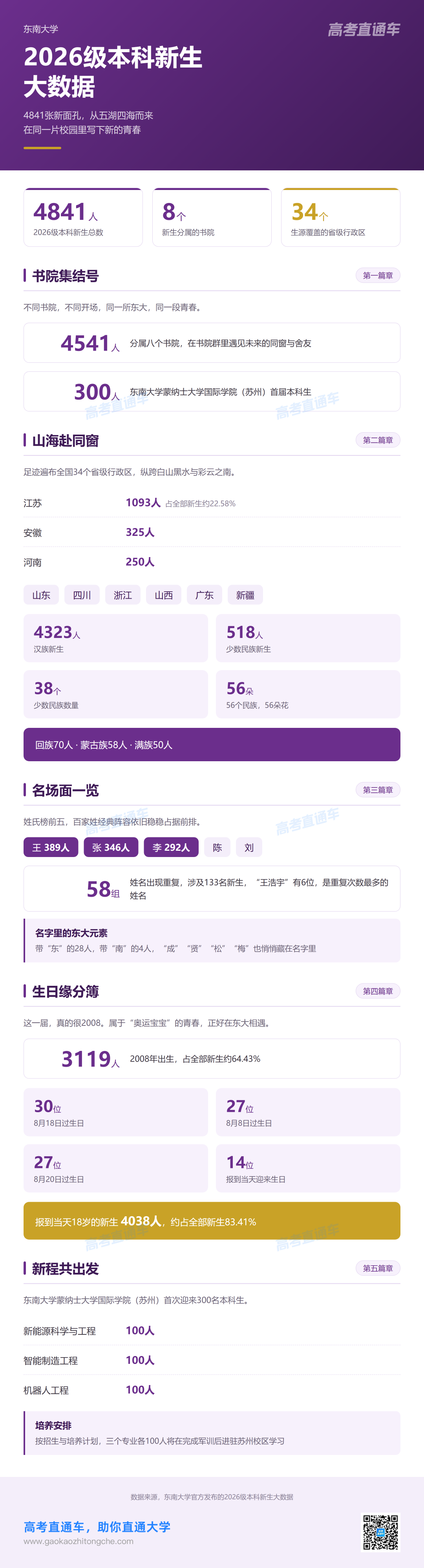Image resolution: width=424 pixels, height=1568 pixels.
Task: Click the 山东 province tag
Action: pyautogui.click(x=41, y=595)
